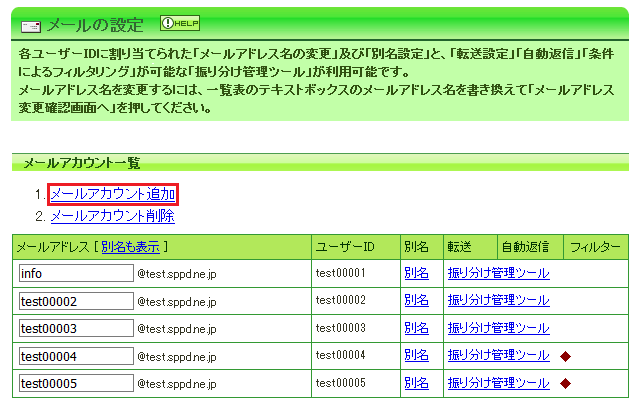Open 振り分け管理ツール in test00004 row
This screenshot has width=640, height=415.
click(x=498, y=355)
